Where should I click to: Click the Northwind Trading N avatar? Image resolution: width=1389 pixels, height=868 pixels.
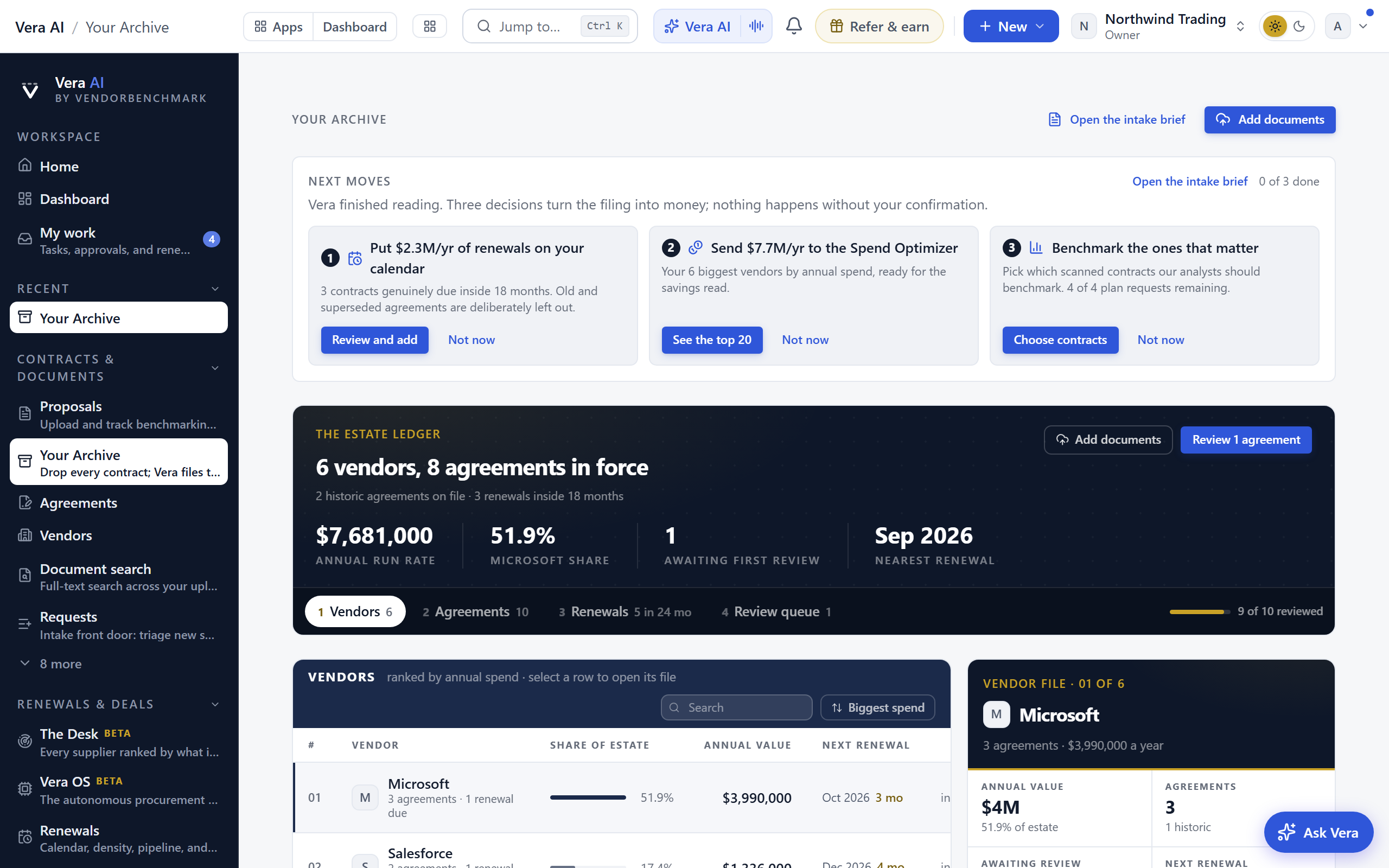click(x=1084, y=27)
